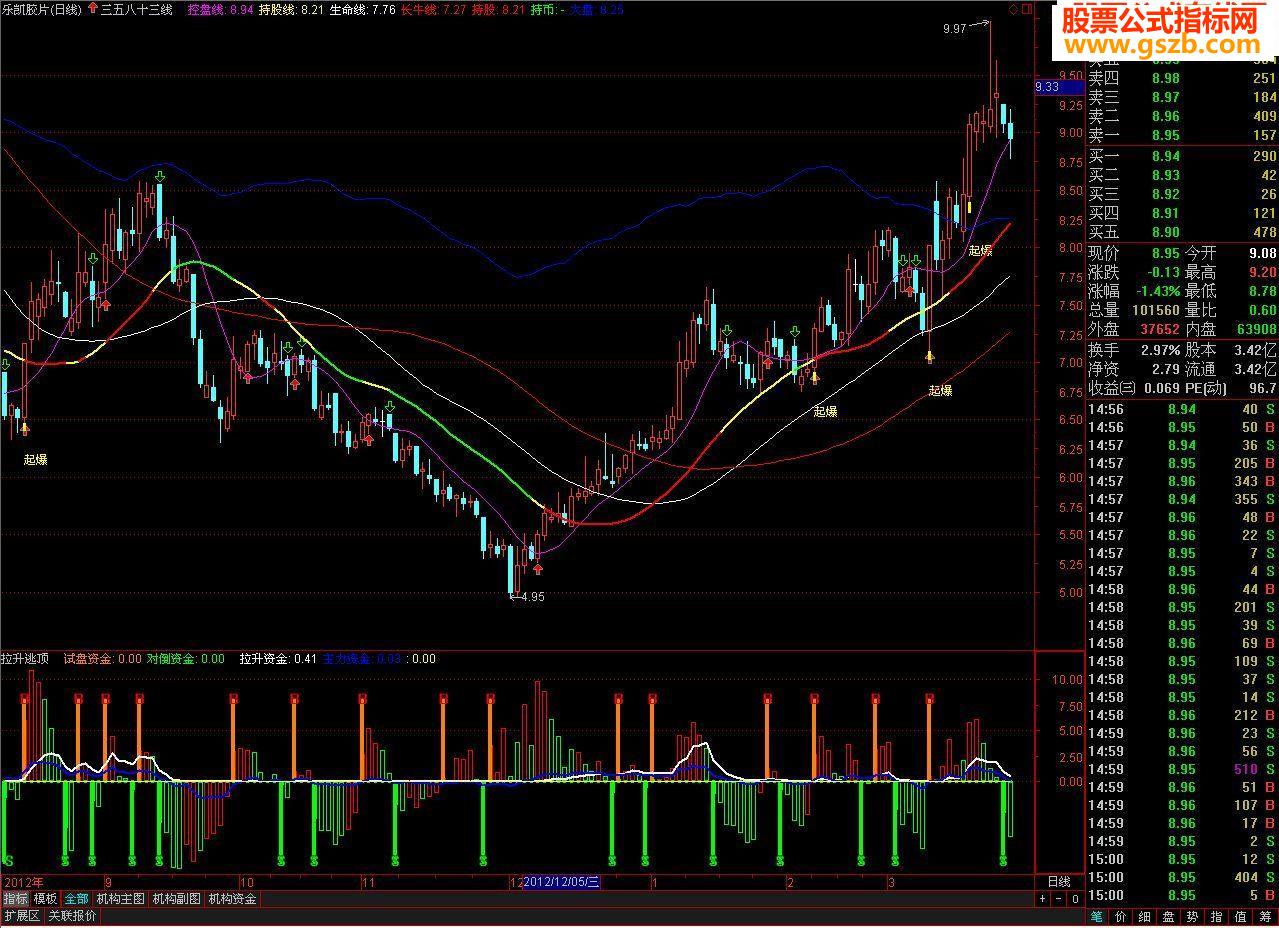Open the 模板 tab
The image size is (1279, 928).
point(46,899)
